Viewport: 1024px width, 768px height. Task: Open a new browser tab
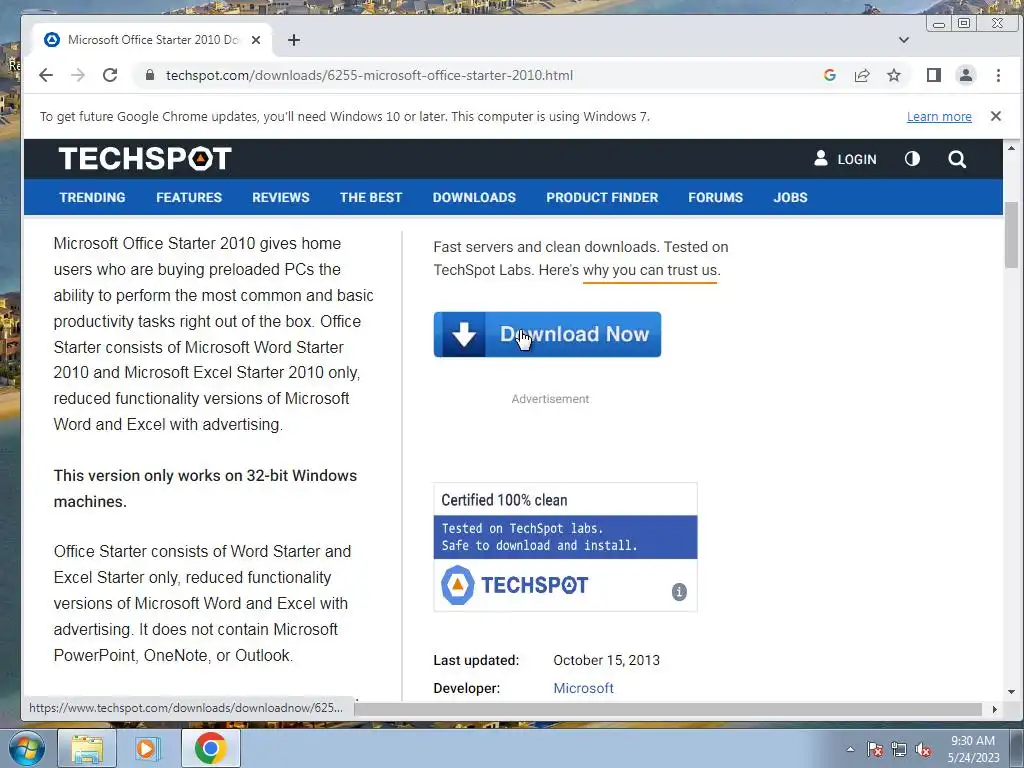point(294,40)
